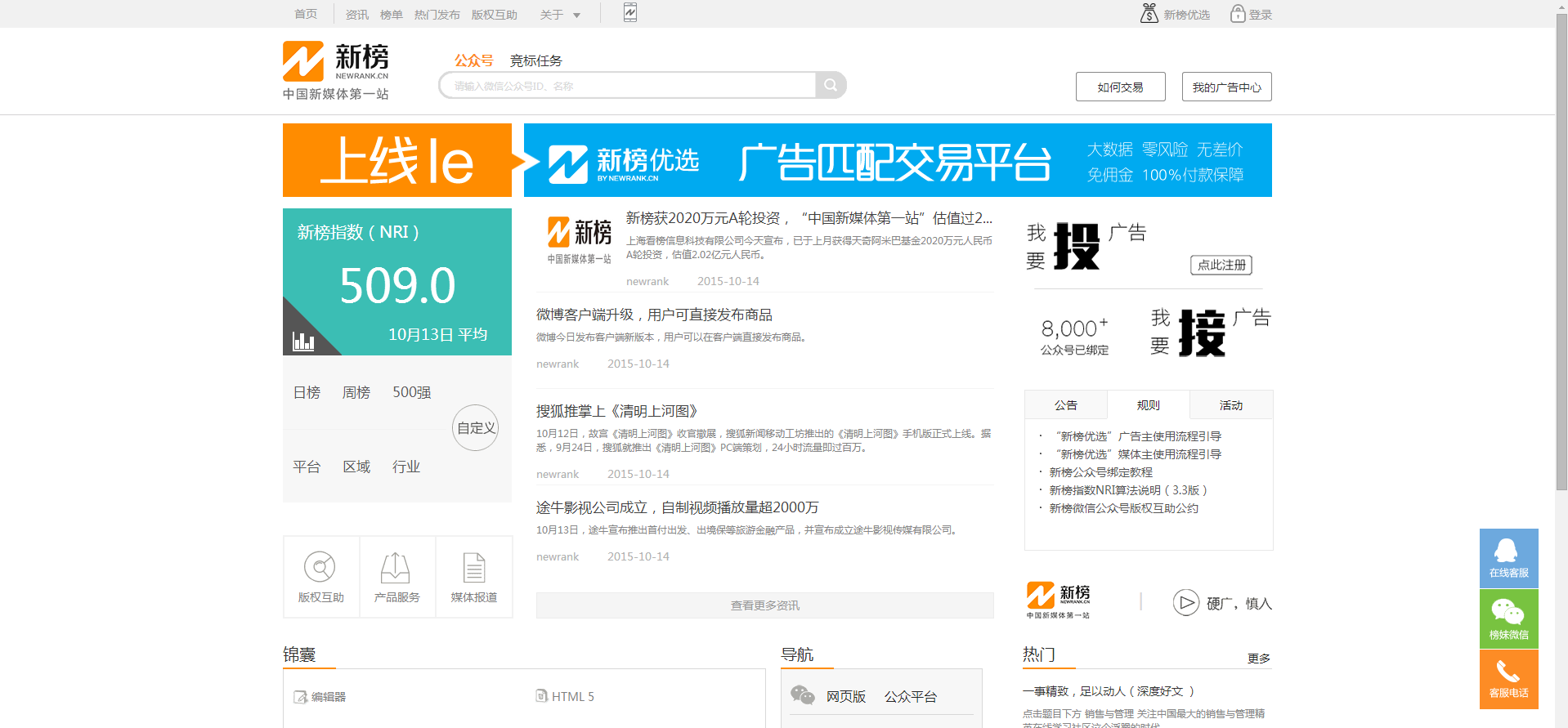Open the 行业 category link
The image size is (1568, 728).
pyautogui.click(x=406, y=467)
